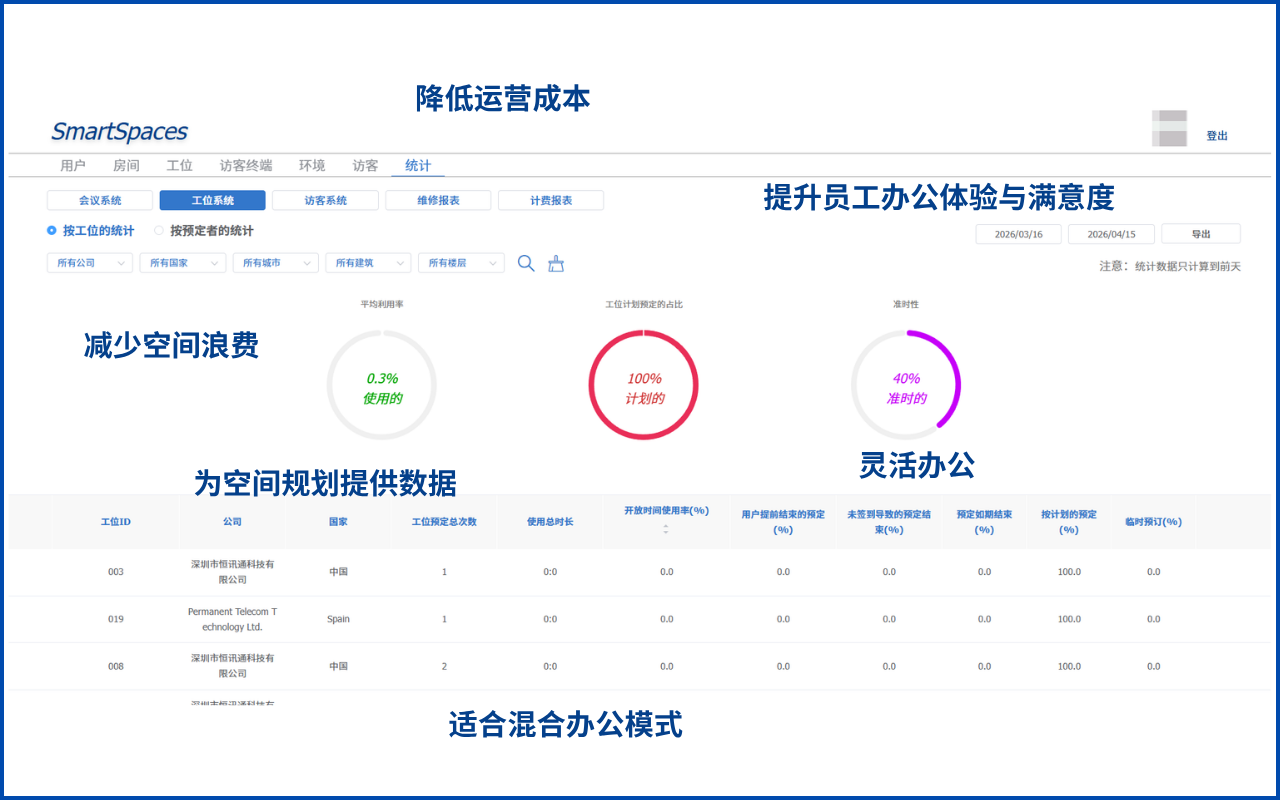The image size is (1280, 800).
Task: Click the 工位ID column header
Action: click(x=116, y=522)
